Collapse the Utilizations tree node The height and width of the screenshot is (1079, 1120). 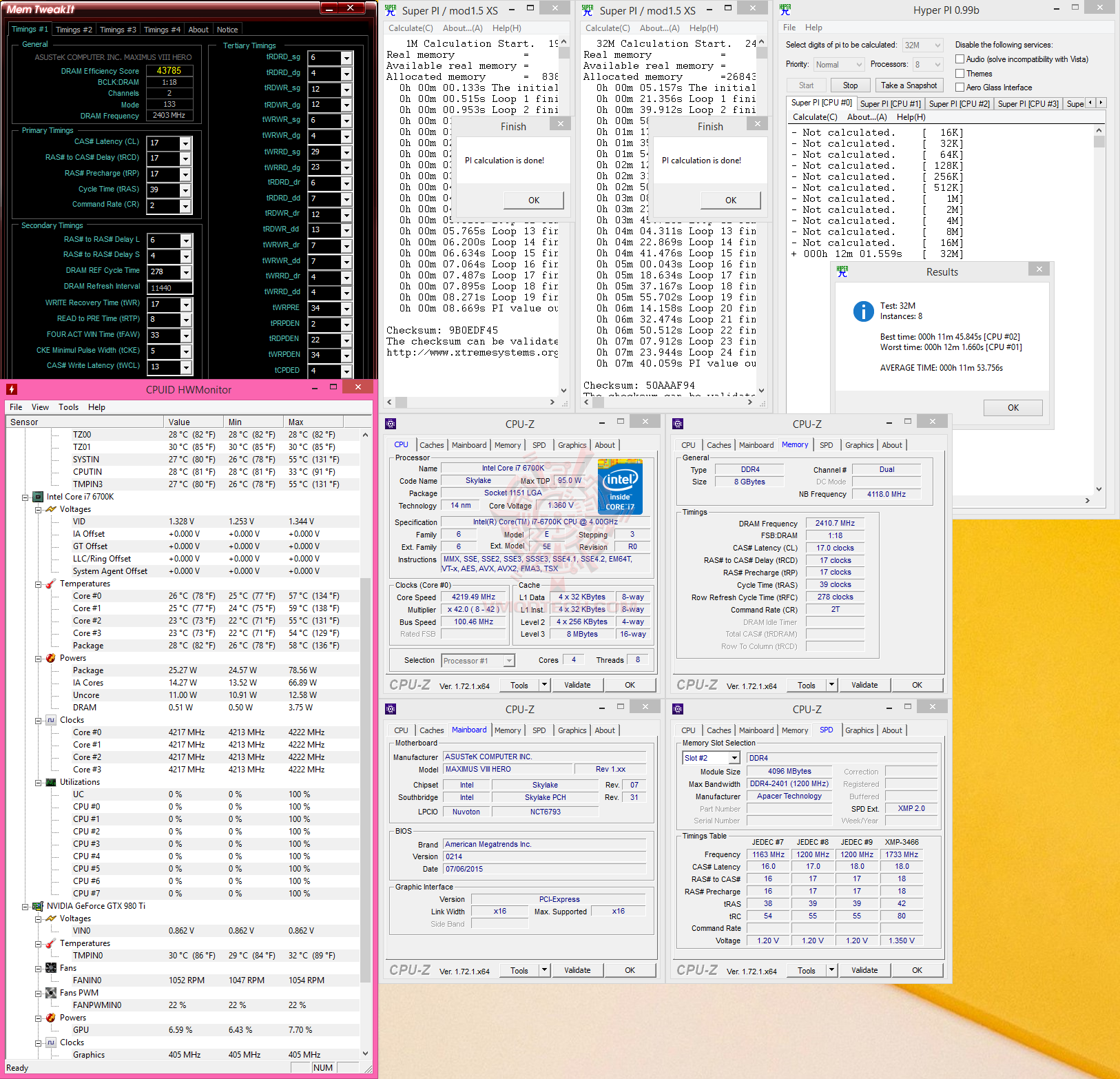[39, 782]
